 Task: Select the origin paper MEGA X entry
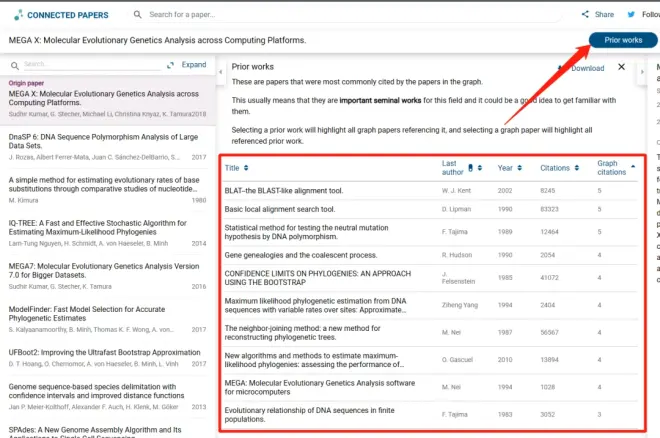(107, 100)
